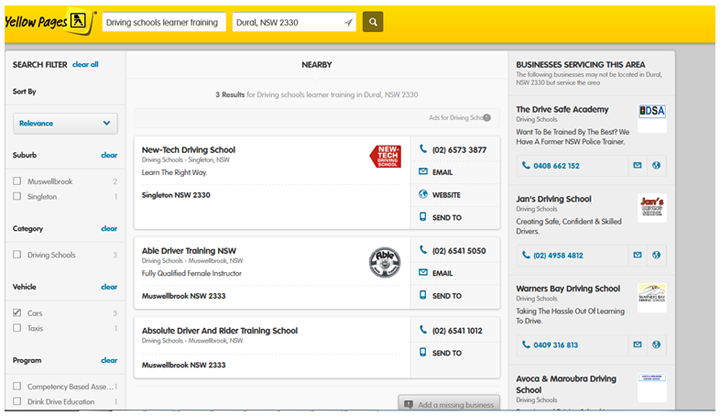720x416 pixels.
Task: Open the Yellow Pages home logo
Action: pyautogui.click(x=48, y=20)
